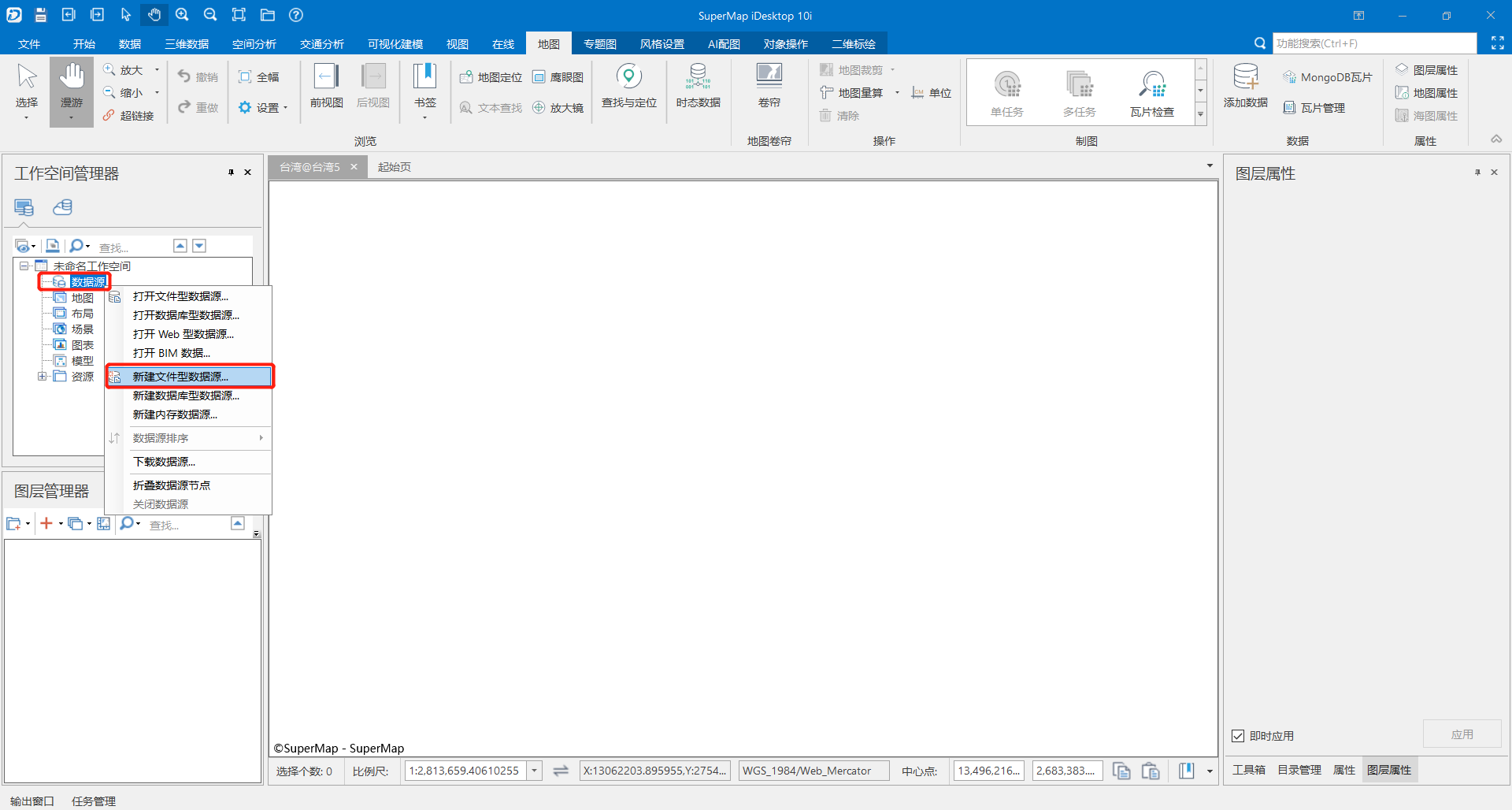Choose 新建文件型数据源... menu item

click(x=189, y=377)
